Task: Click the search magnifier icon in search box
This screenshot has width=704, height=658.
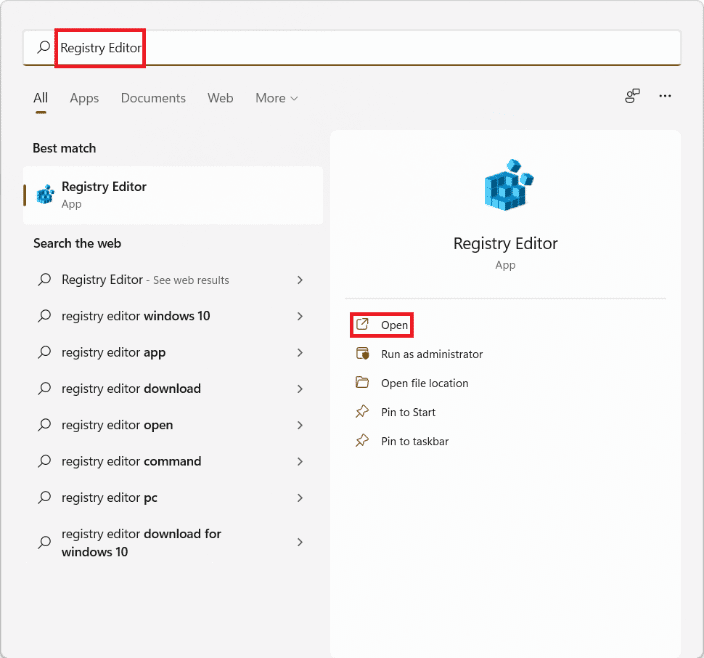Action: (x=44, y=47)
